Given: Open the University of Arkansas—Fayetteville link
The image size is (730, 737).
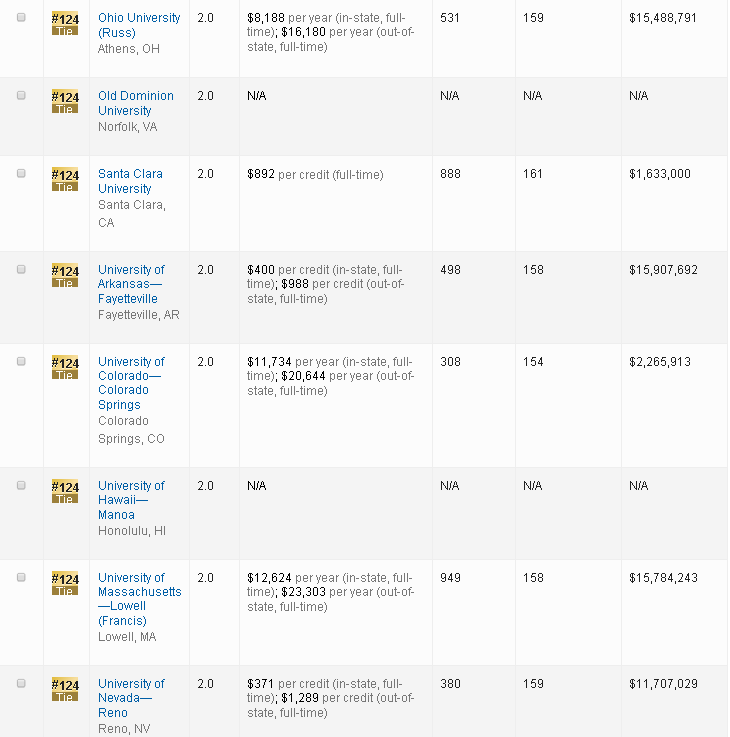Looking at the screenshot, I should coord(131,284).
